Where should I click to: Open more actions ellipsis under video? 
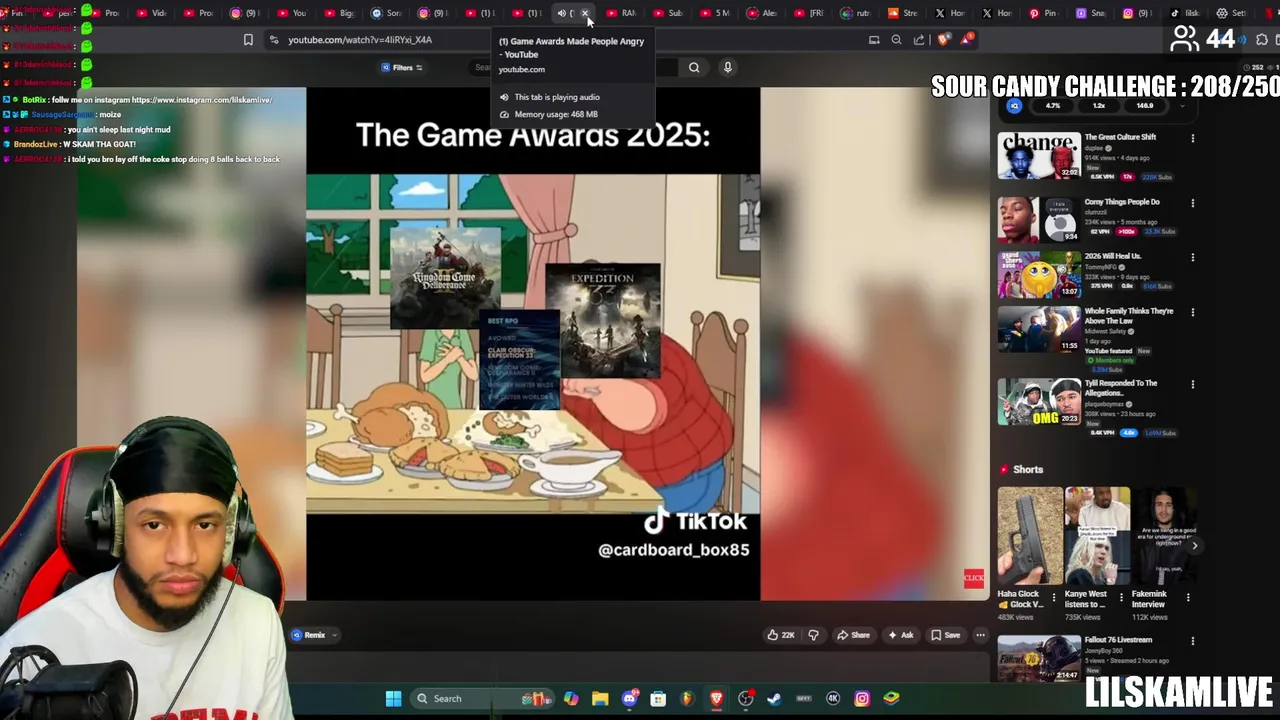coord(980,635)
